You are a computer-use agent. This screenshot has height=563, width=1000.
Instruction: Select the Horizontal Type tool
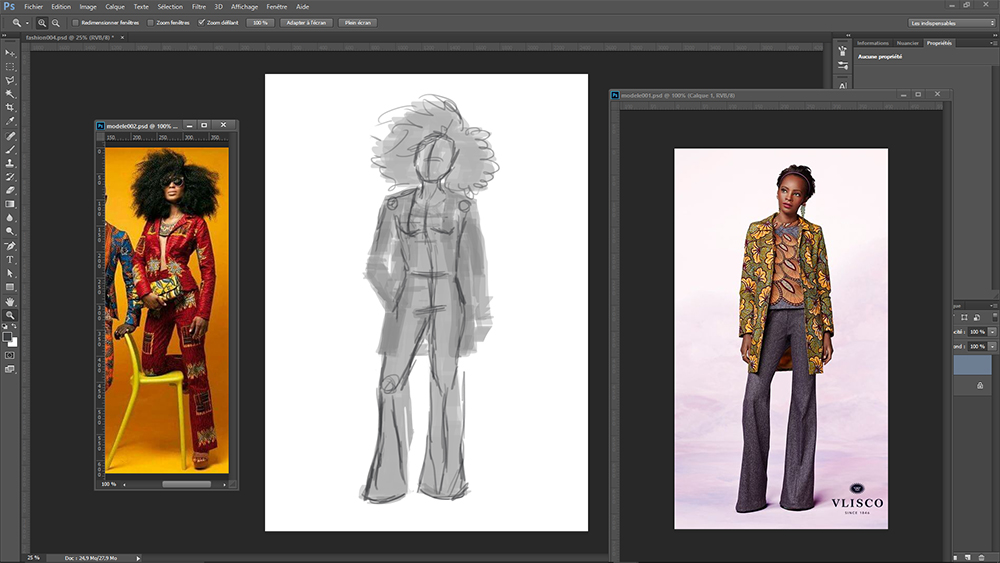click(10, 259)
